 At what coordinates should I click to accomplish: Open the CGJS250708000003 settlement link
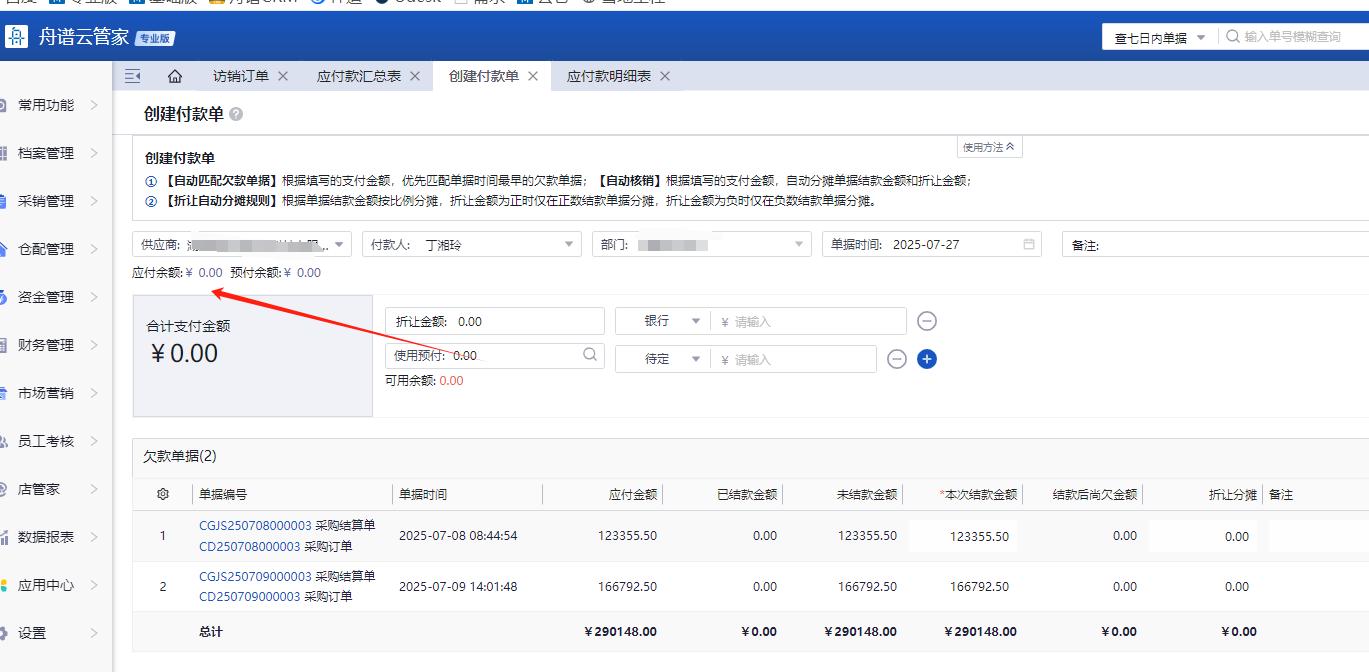[x=255, y=525]
